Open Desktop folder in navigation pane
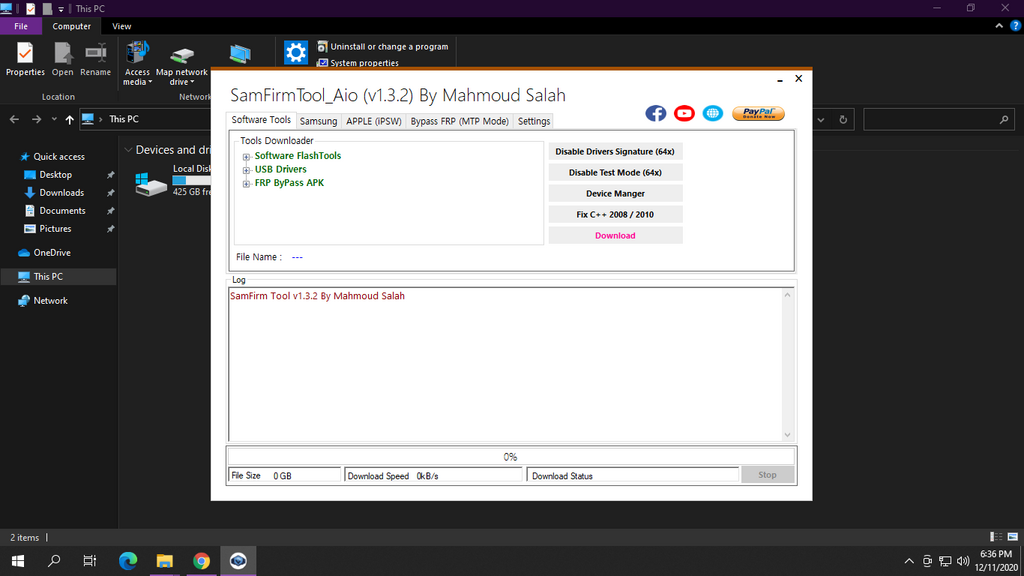Image resolution: width=1024 pixels, height=576 pixels. click(x=56, y=174)
